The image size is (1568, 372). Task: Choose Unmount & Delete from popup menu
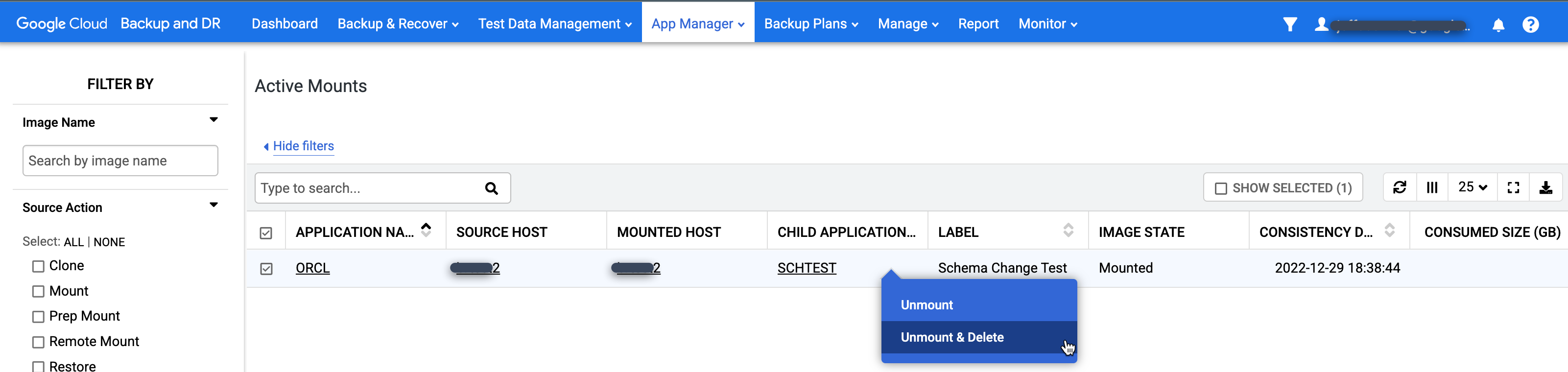951,337
